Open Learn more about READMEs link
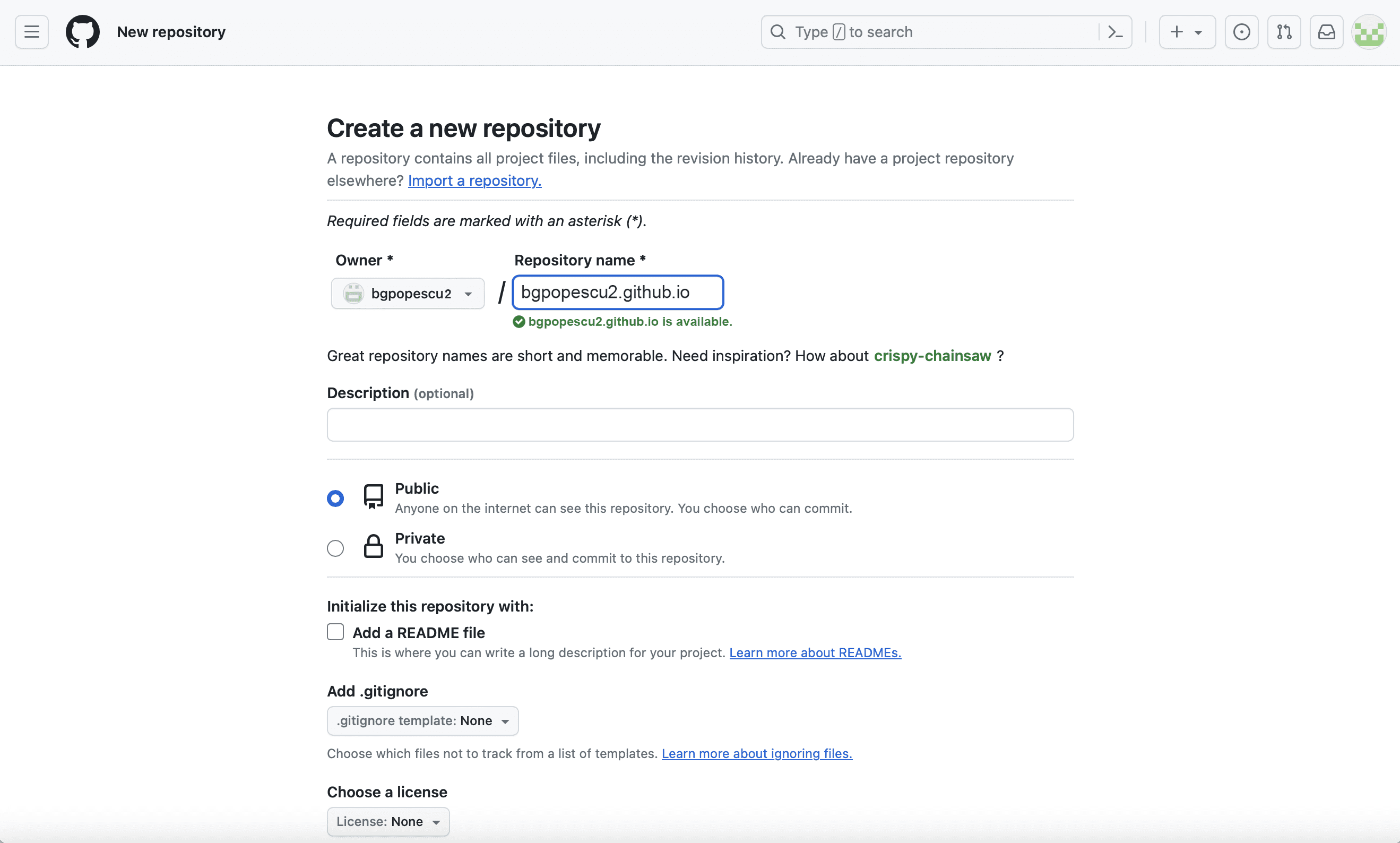The image size is (1400, 843). pyautogui.click(x=815, y=653)
